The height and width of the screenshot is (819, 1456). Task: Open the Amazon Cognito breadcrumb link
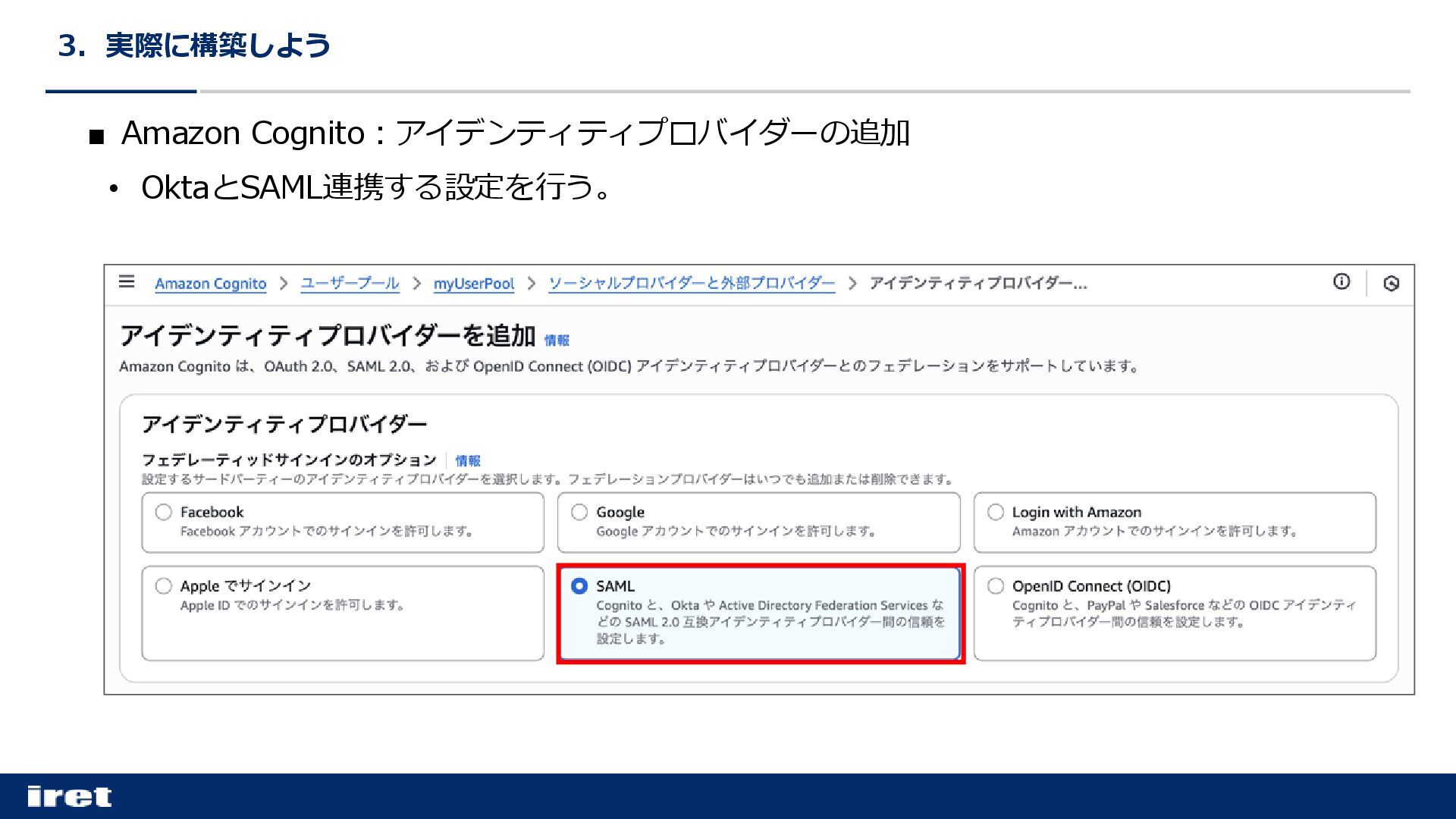tap(211, 284)
